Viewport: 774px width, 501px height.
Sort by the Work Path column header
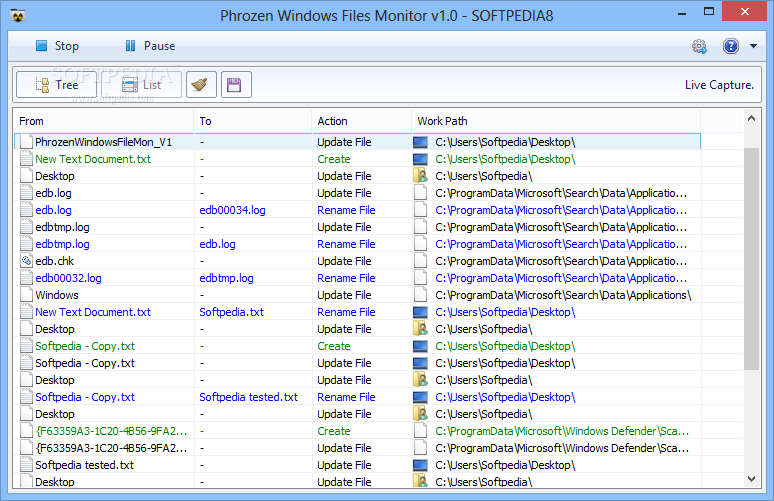[x=556, y=121]
